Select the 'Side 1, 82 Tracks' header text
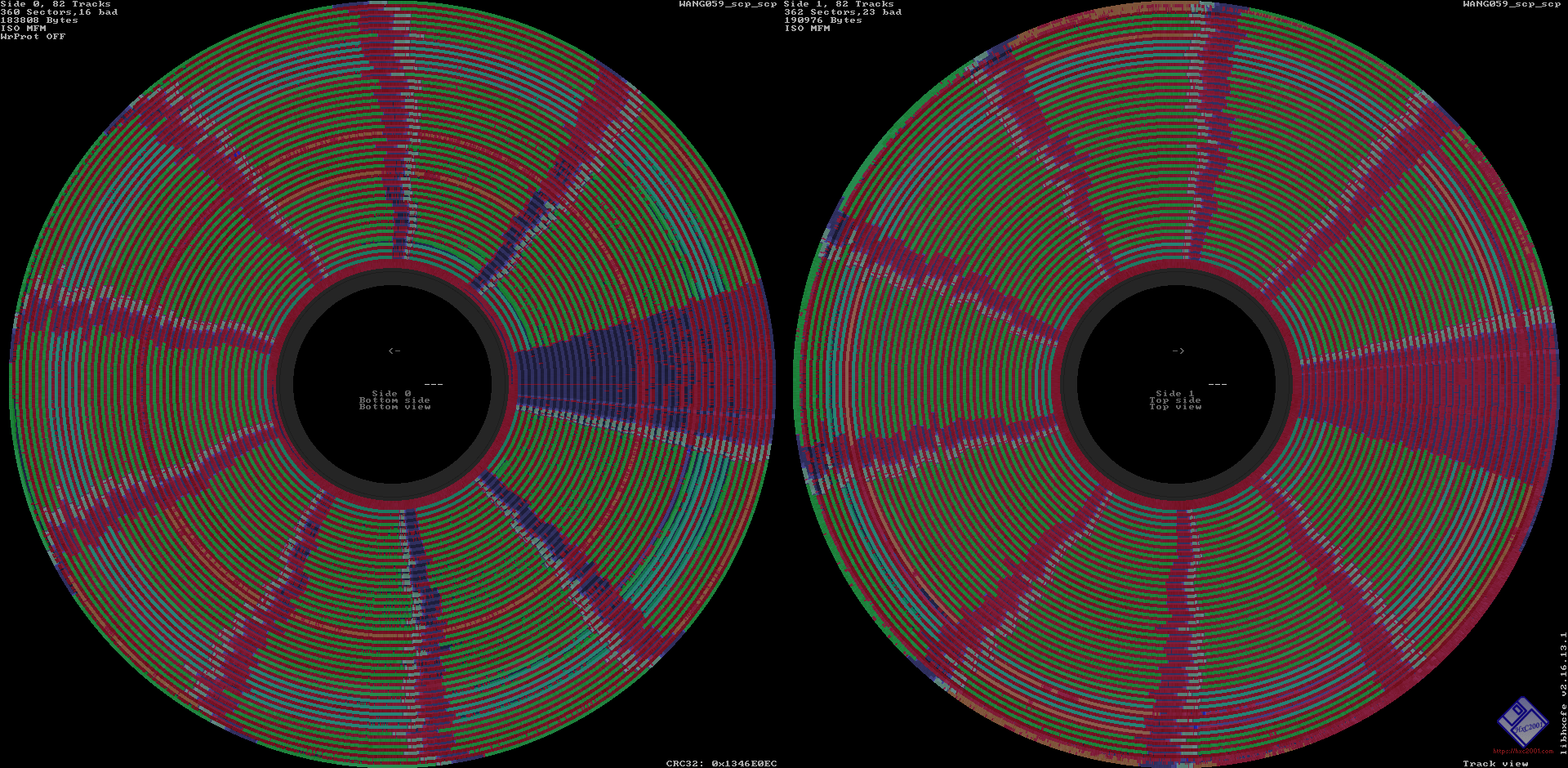This screenshot has height=768, width=1568. 840,4
